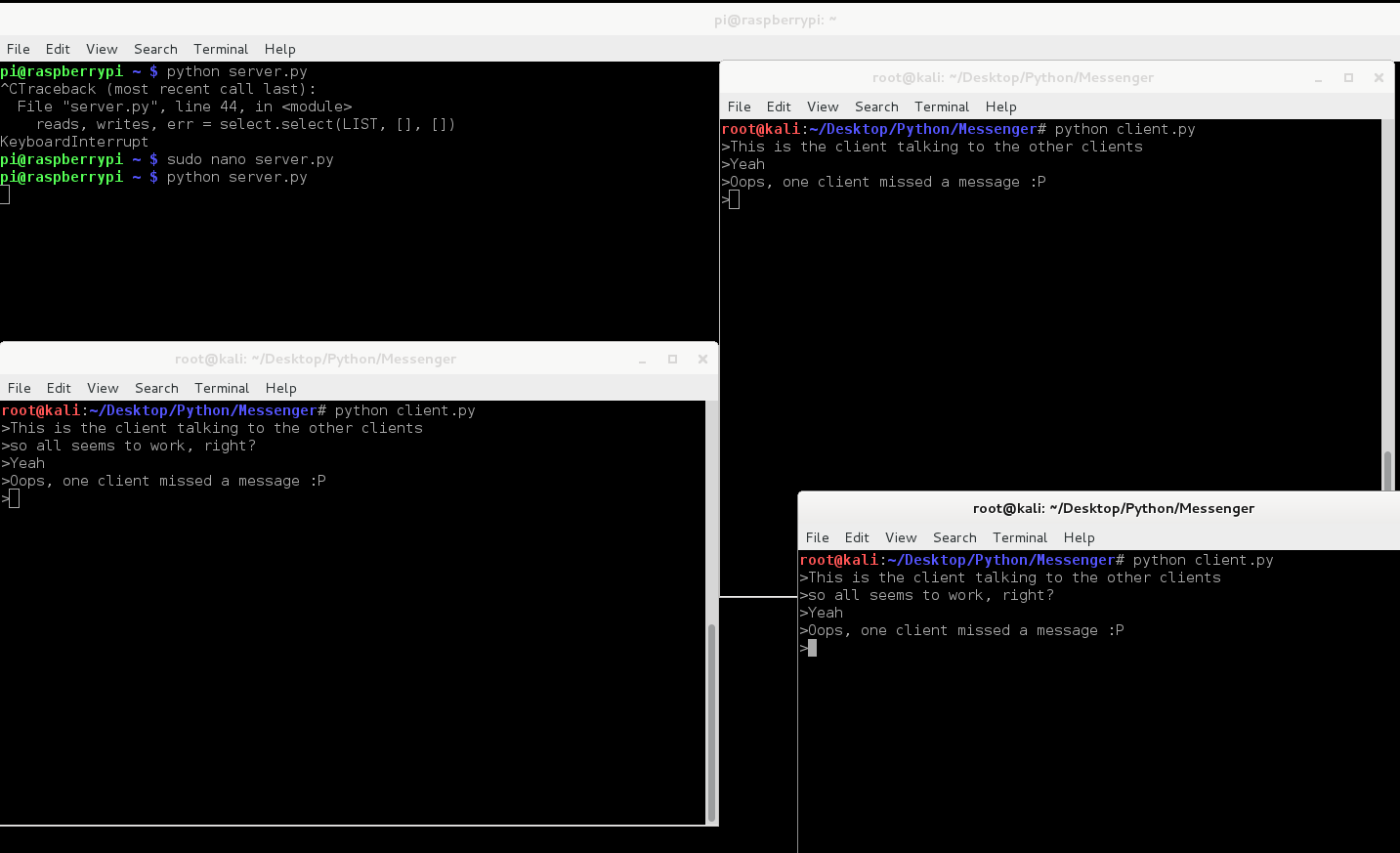Click 'sudo nano server.py' command line
The image size is (1400, 853).
(x=250, y=159)
